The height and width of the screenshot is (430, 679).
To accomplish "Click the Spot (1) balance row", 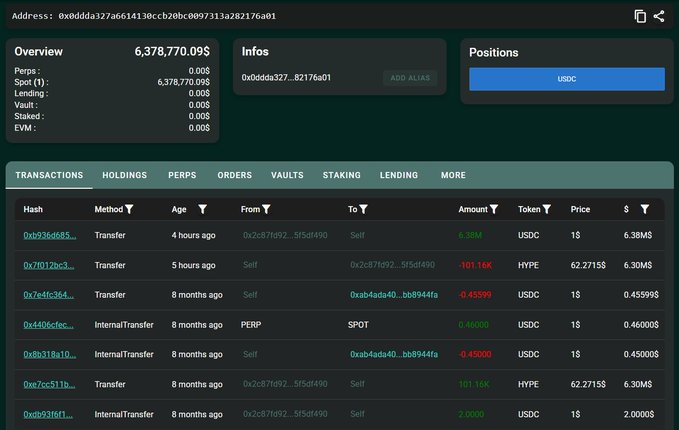I will pos(112,82).
